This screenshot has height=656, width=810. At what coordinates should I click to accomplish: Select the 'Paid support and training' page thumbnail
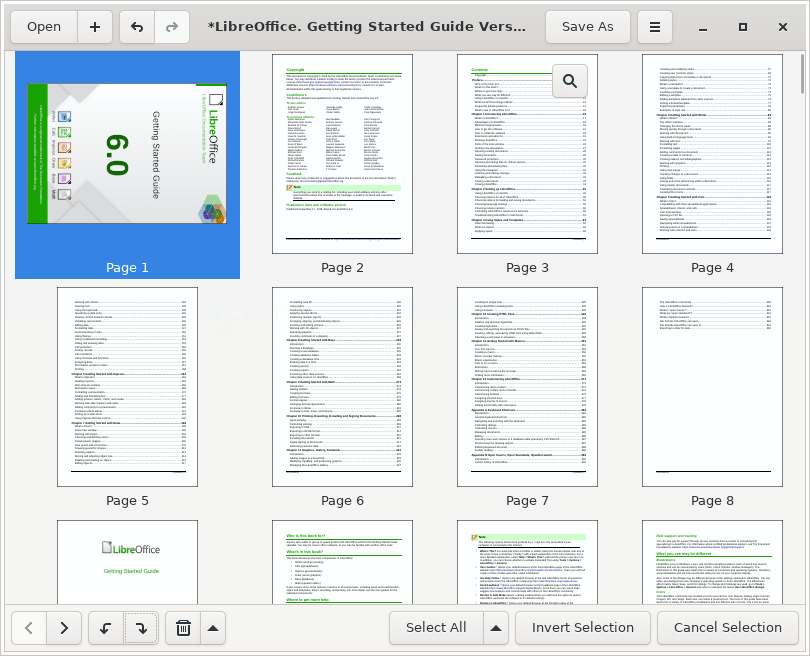tap(712, 562)
